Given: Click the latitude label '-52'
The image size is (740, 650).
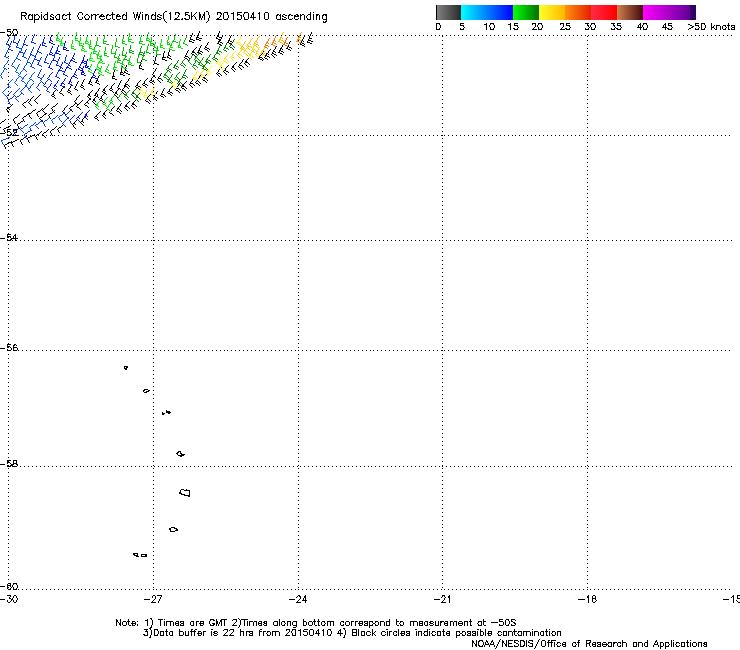Looking at the screenshot, I should coord(9,132).
